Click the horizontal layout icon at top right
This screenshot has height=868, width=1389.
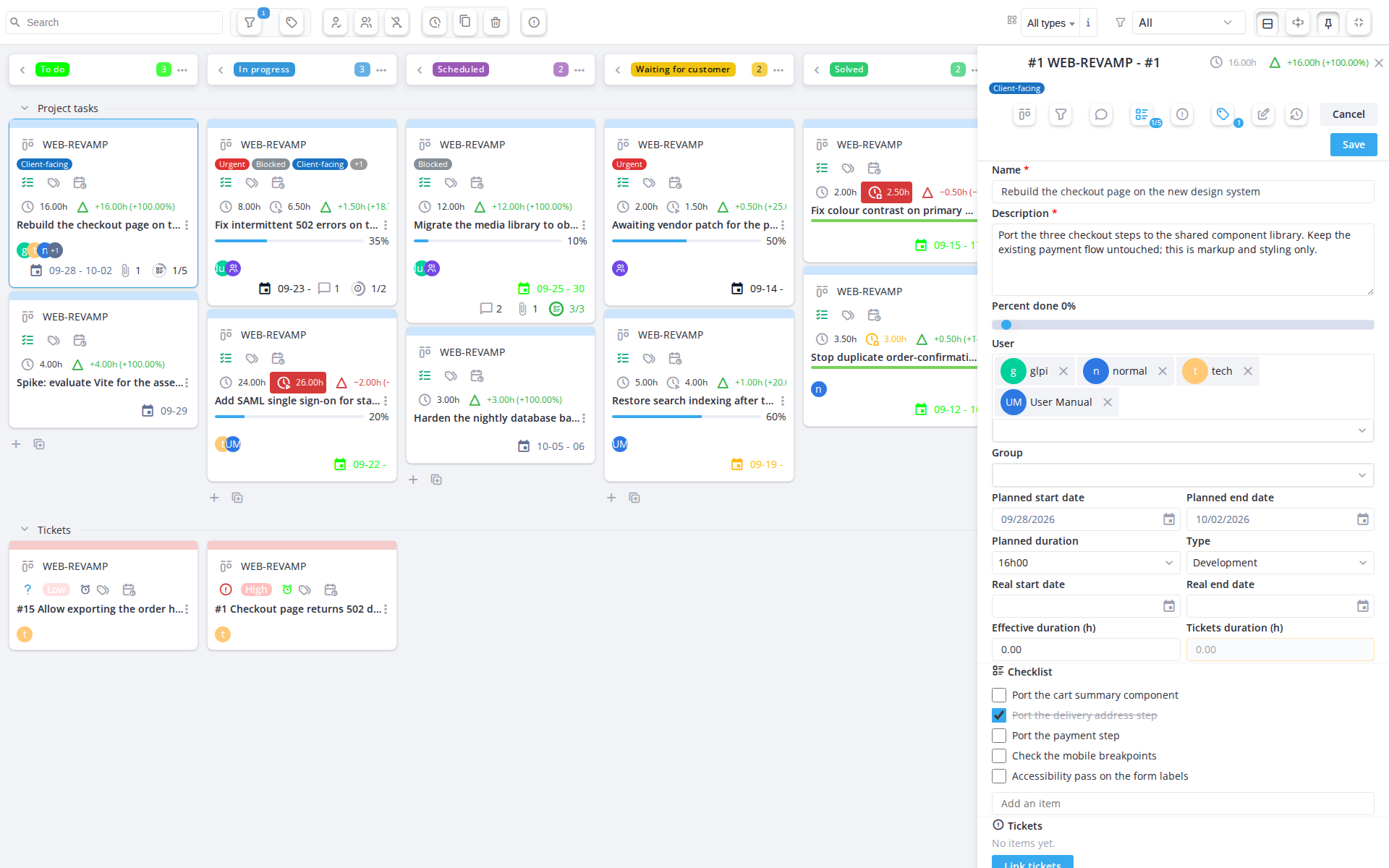point(1267,22)
